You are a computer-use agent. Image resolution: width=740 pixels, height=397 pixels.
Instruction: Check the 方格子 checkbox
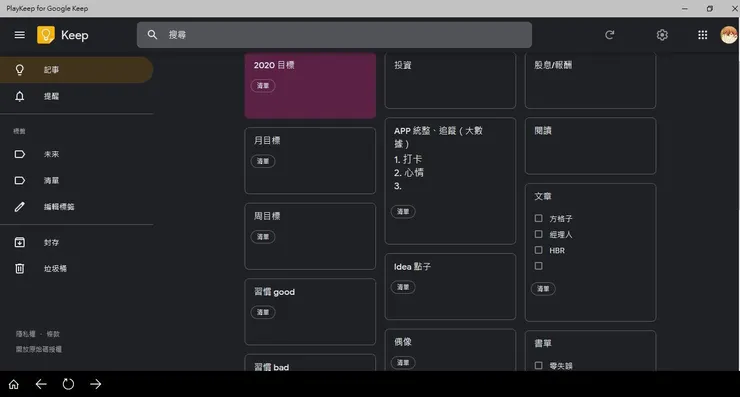[538, 218]
